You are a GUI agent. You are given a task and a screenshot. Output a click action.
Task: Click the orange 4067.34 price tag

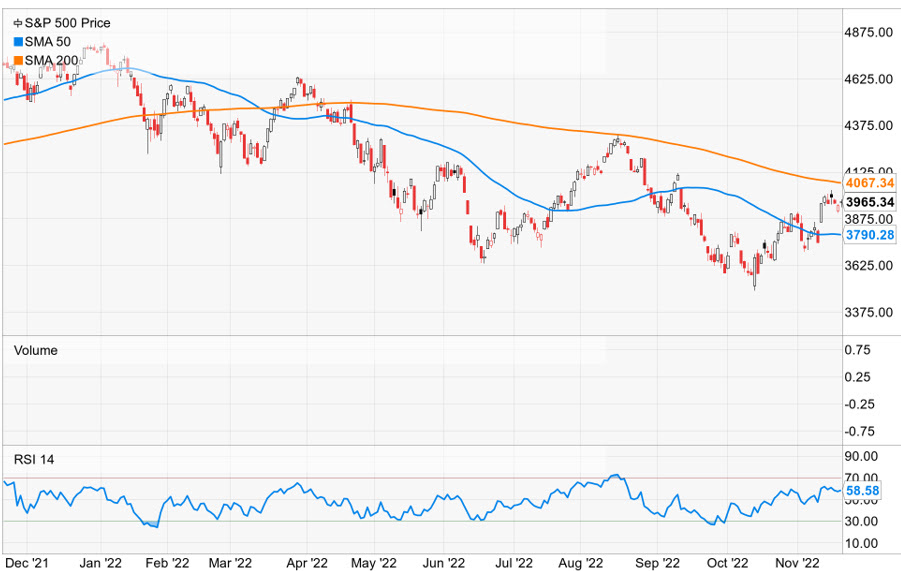tap(870, 183)
